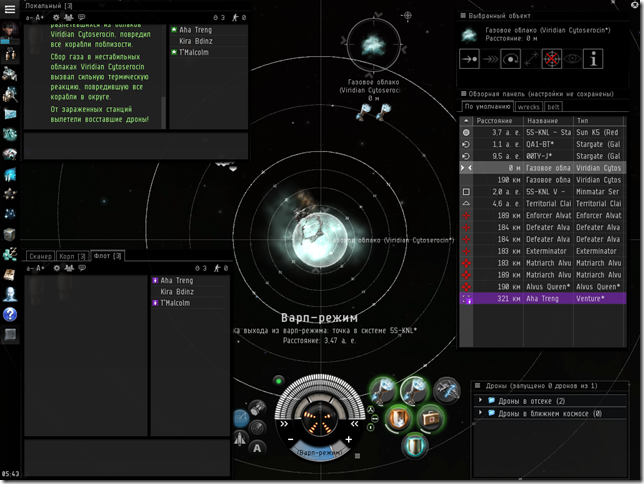This screenshot has height=484, width=644.
Task: Click the Fleet chat message input field
Action: [127, 457]
